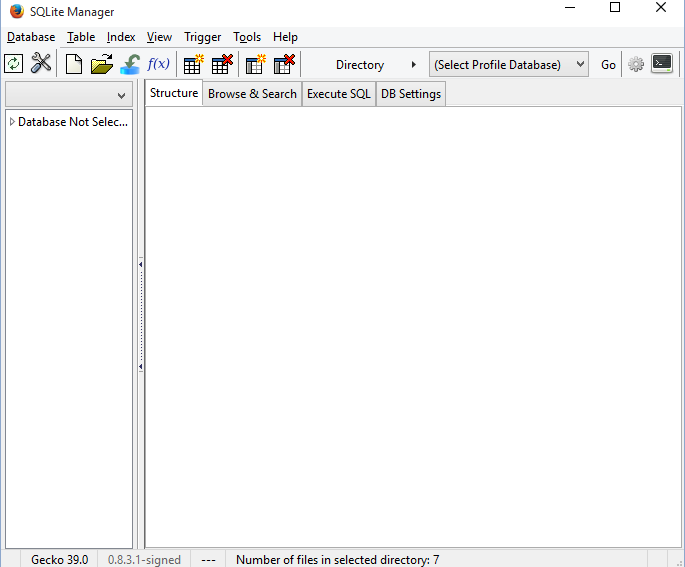
Task: Open the View menu
Action: (159, 37)
